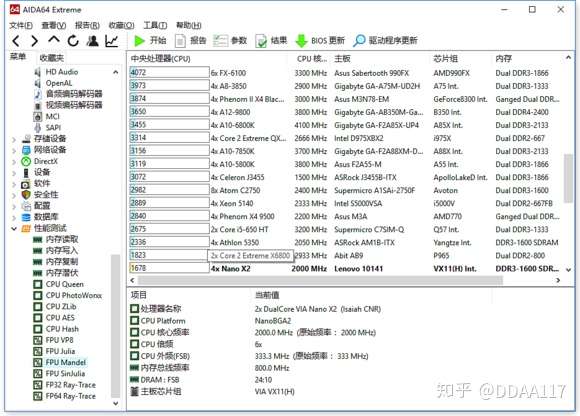Click the forward navigation arrow icon

(34, 41)
